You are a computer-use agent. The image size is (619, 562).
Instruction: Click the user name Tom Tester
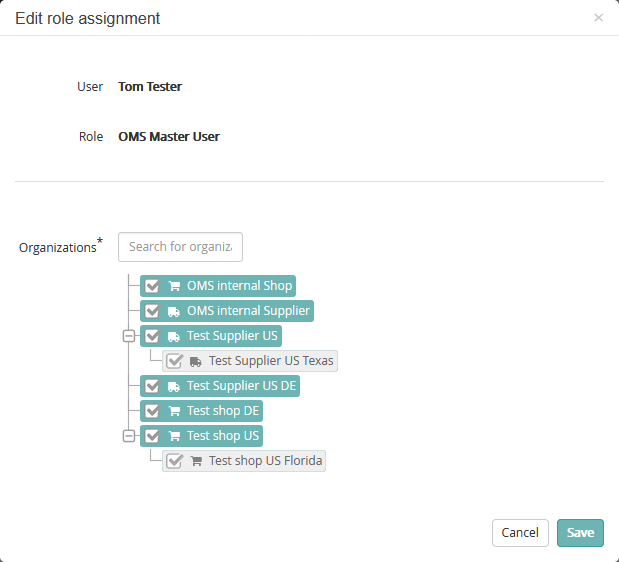click(x=150, y=86)
